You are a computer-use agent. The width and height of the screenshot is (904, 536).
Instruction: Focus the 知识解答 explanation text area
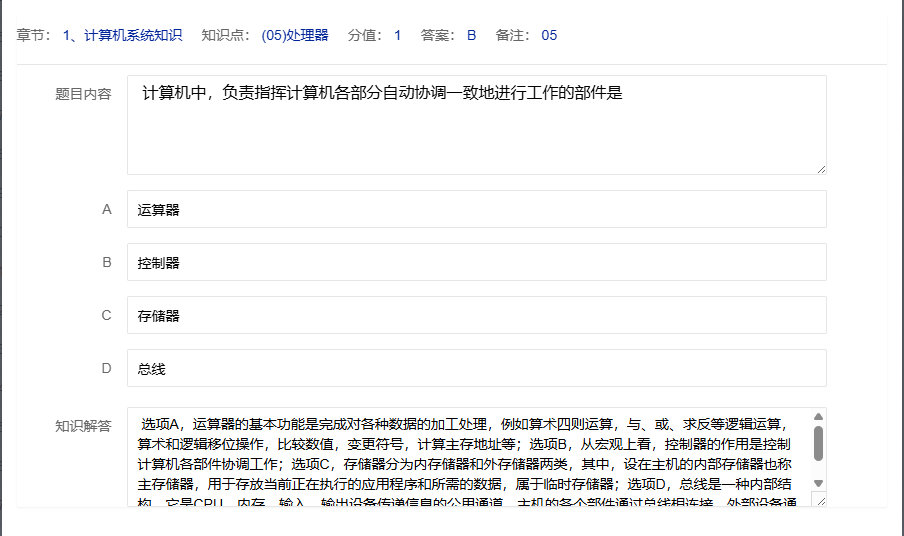tap(470, 456)
